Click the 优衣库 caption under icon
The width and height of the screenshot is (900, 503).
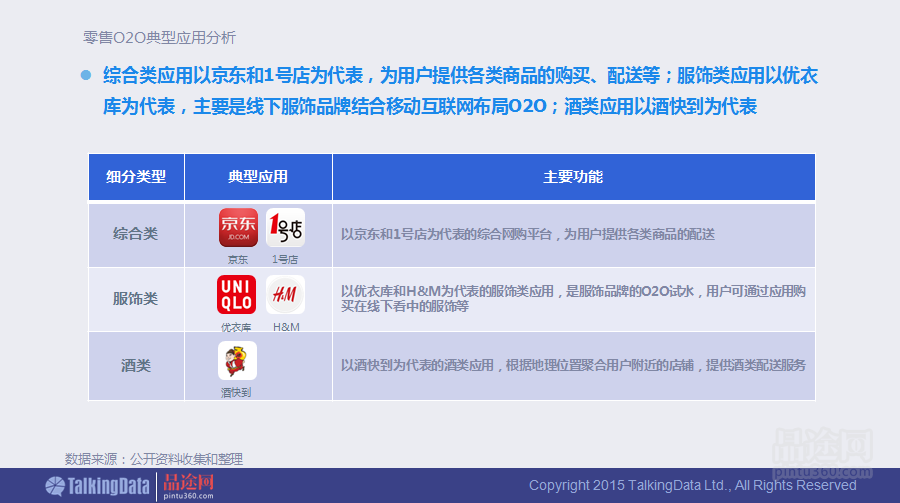(x=236, y=327)
